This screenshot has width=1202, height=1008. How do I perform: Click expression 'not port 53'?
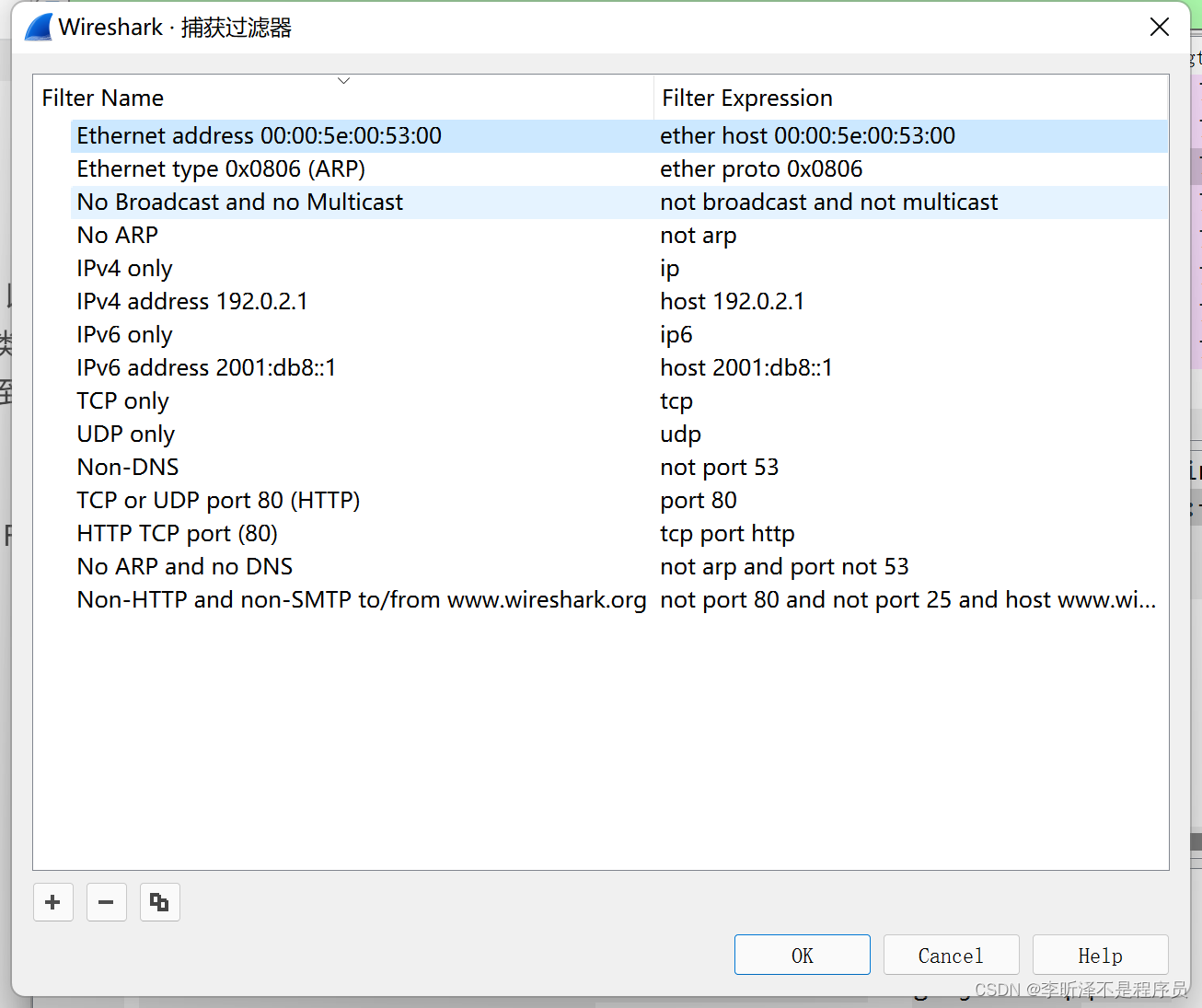pyautogui.click(x=720, y=468)
